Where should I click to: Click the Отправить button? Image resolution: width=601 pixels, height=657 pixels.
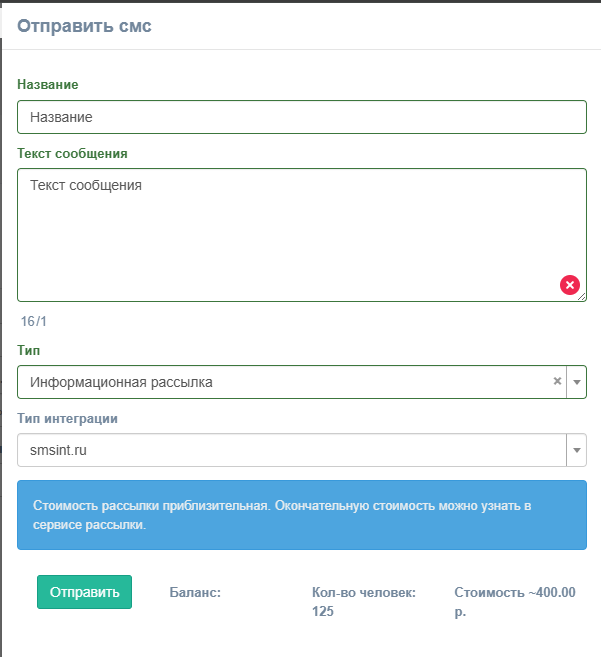84,592
